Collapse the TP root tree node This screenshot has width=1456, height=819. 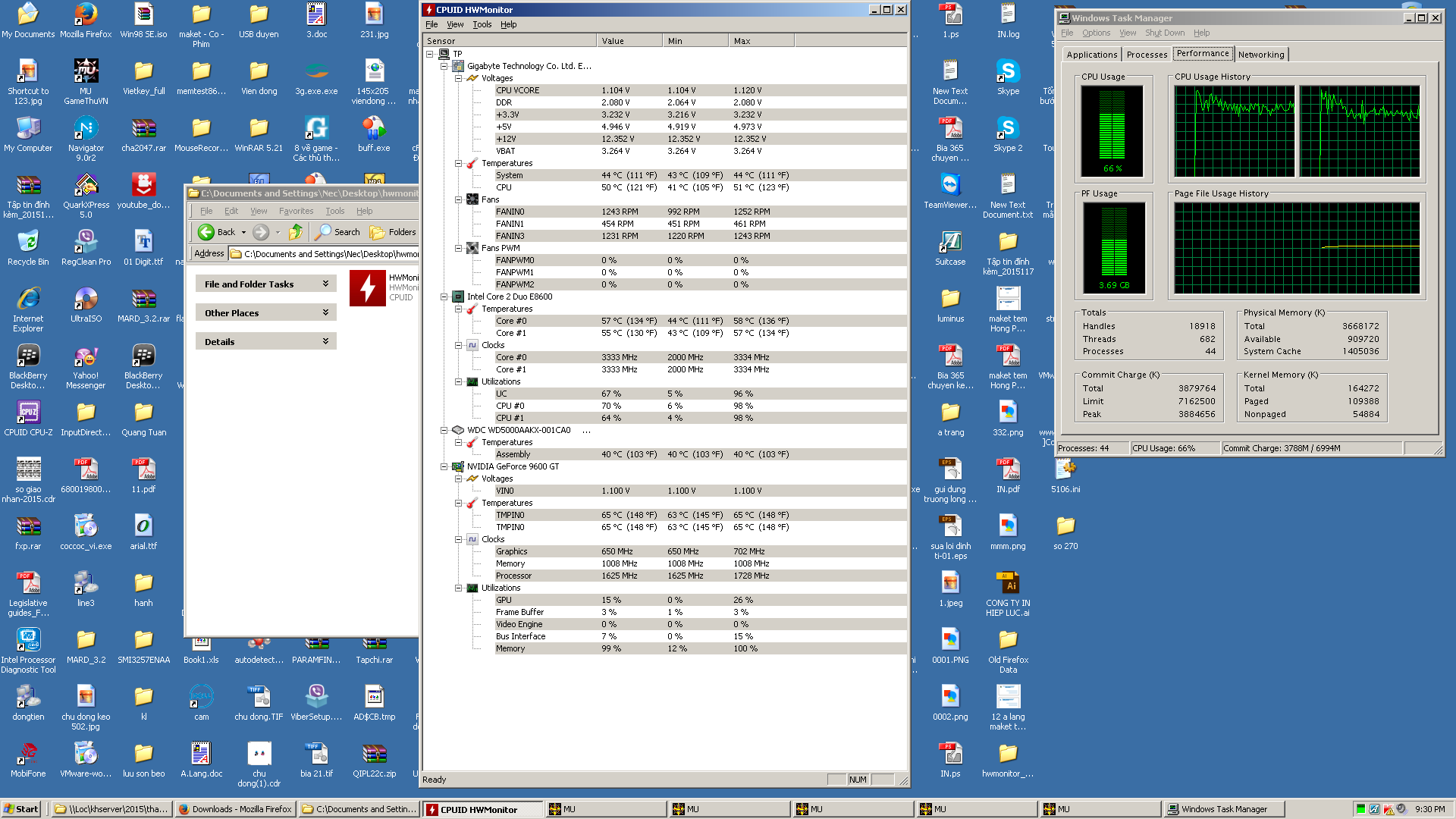point(429,54)
